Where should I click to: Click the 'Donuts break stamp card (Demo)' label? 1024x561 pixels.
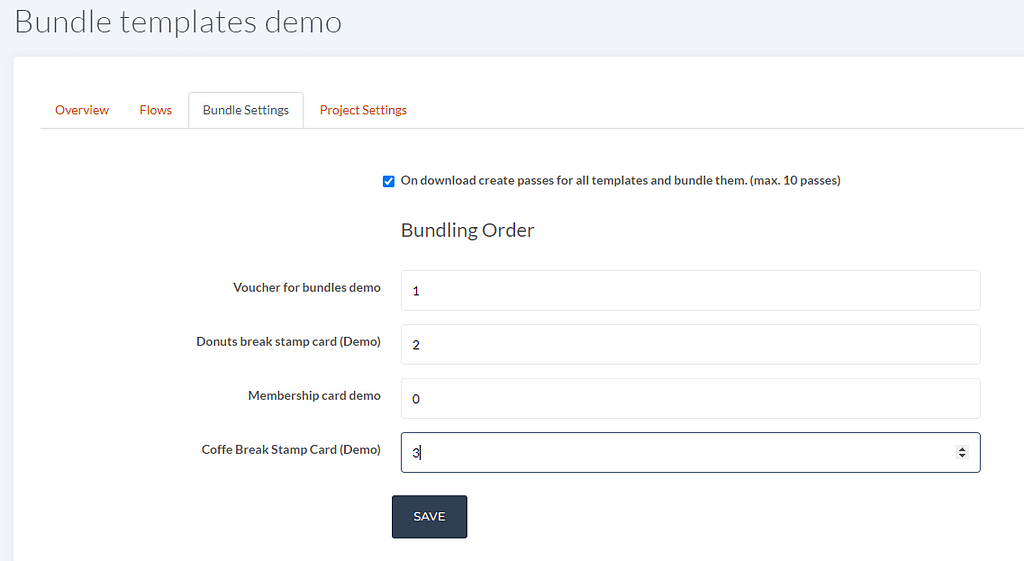289,342
